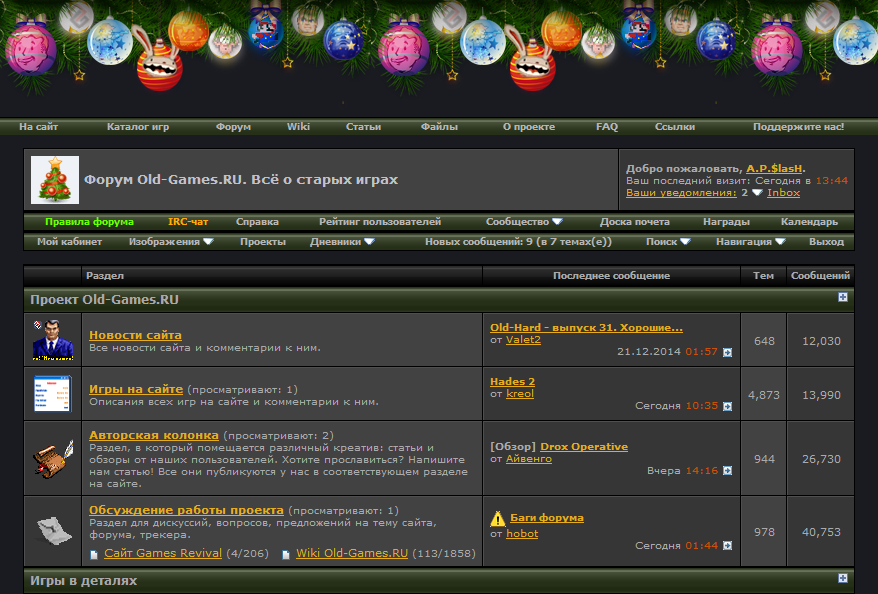
Task: Open user Айвенго profile
Action: [x=529, y=459]
